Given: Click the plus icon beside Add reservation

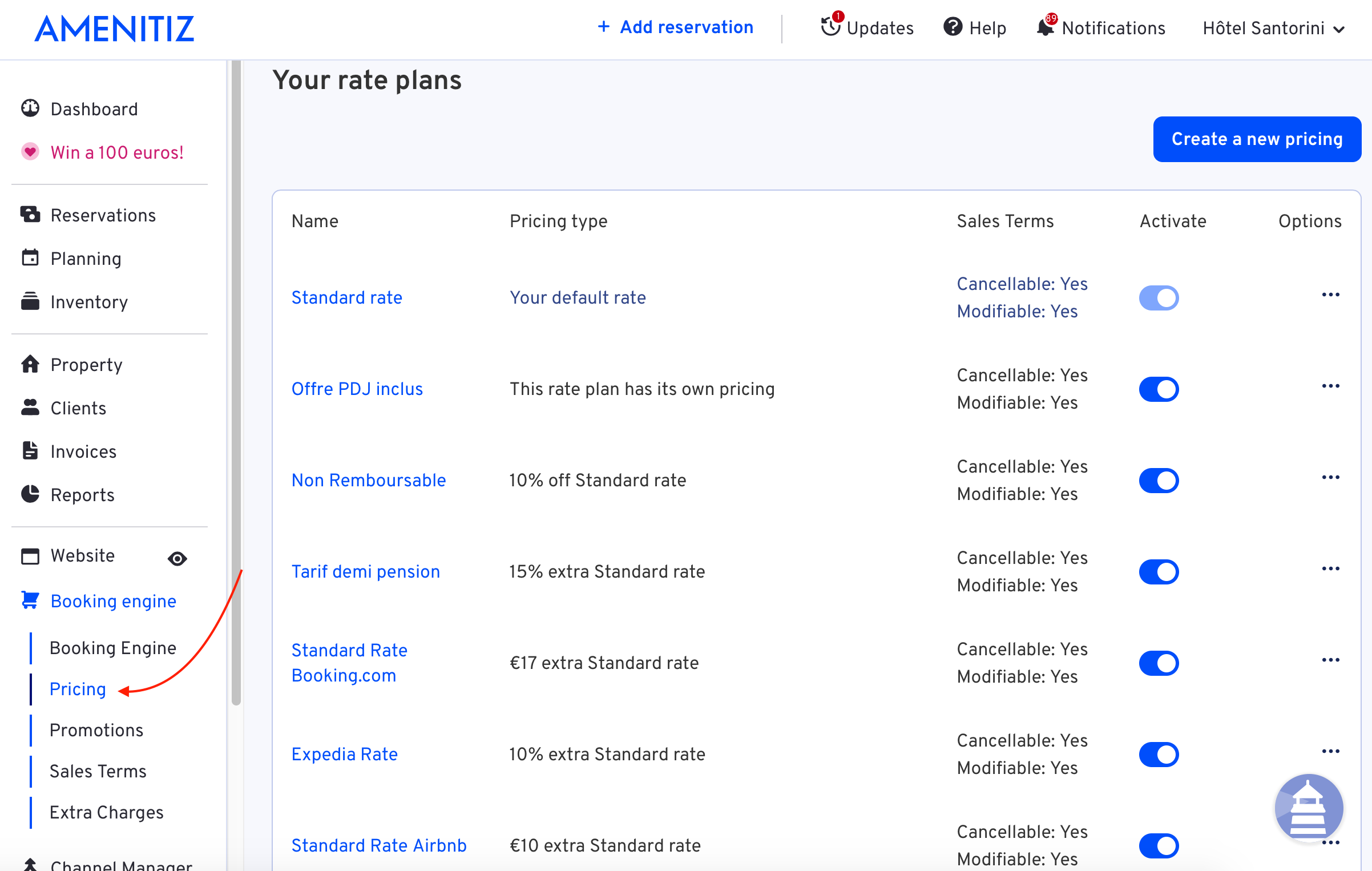Looking at the screenshot, I should click(604, 26).
